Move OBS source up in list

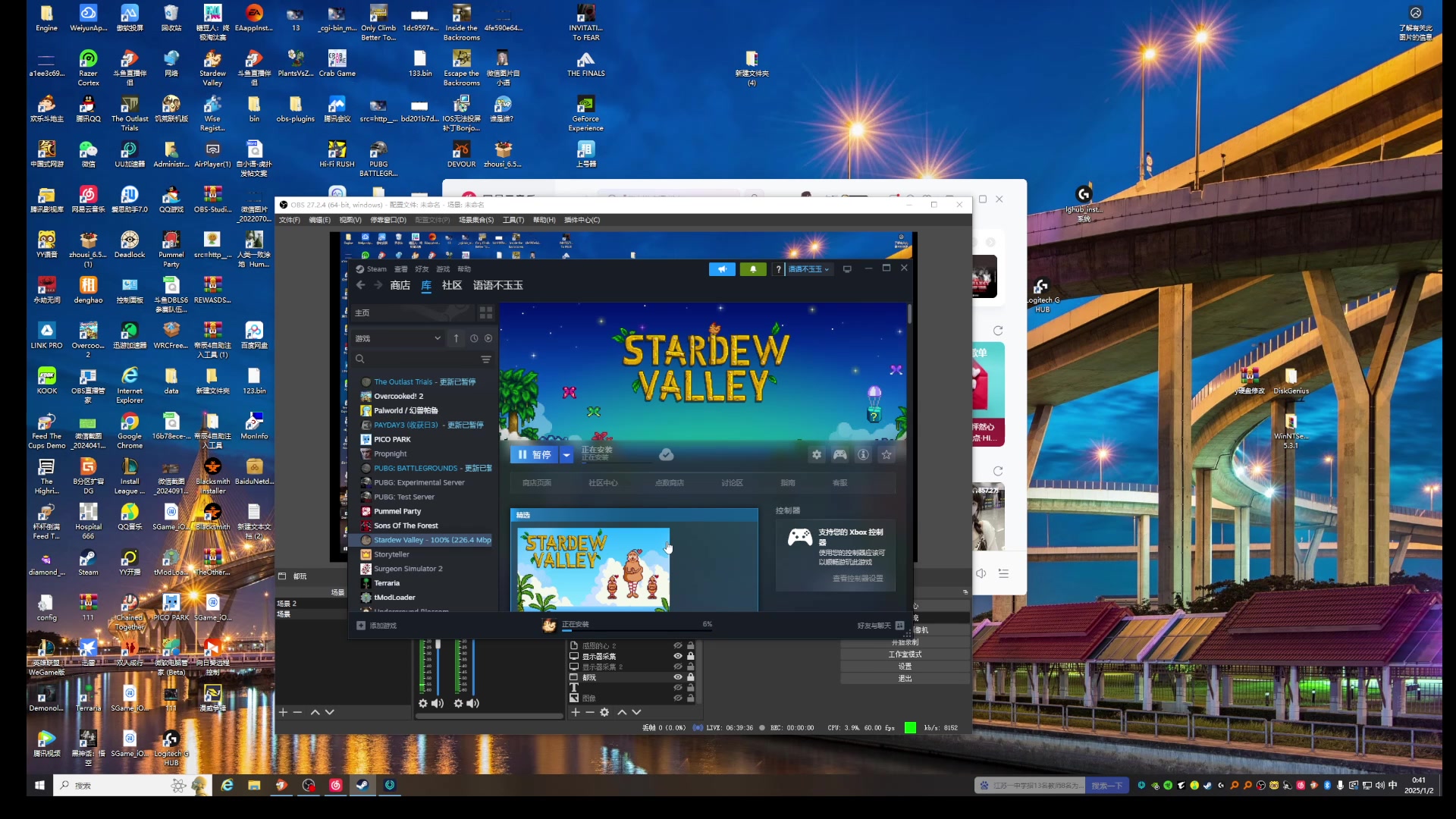click(x=622, y=712)
